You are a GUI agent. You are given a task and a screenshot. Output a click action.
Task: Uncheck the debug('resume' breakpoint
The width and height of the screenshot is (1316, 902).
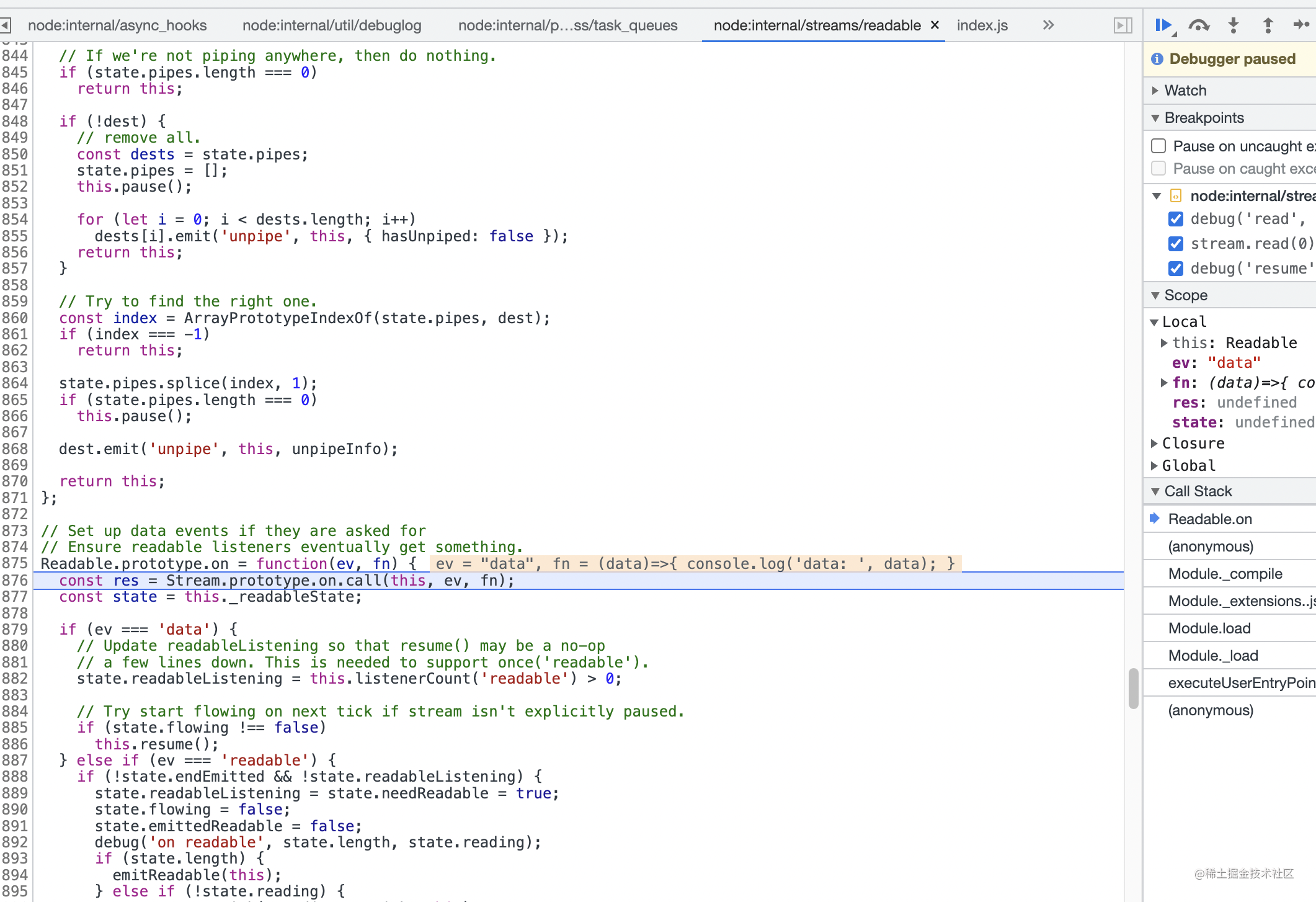pyautogui.click(x=1176, y=269)
